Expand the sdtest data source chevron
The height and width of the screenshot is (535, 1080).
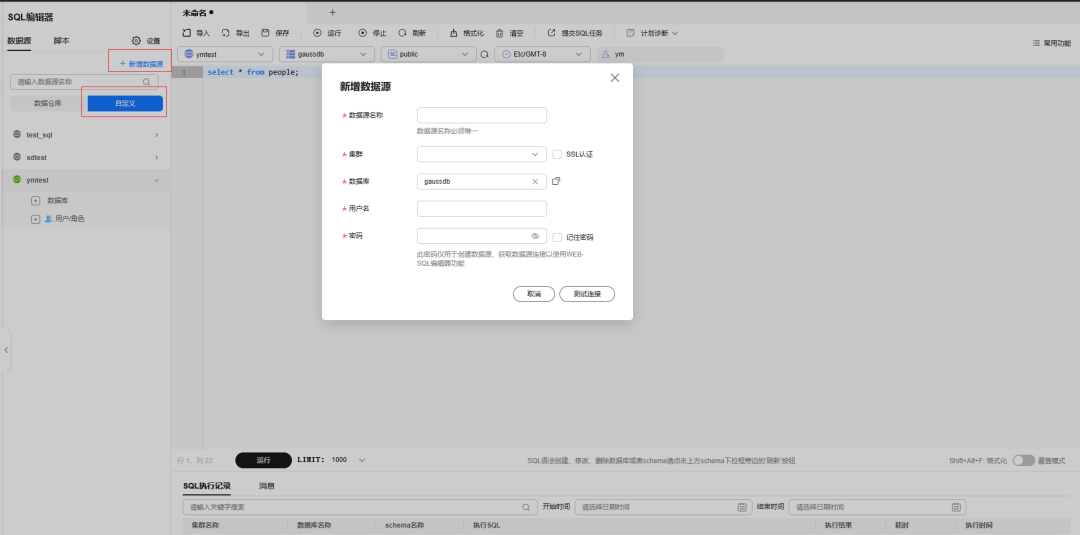[156, 158]
